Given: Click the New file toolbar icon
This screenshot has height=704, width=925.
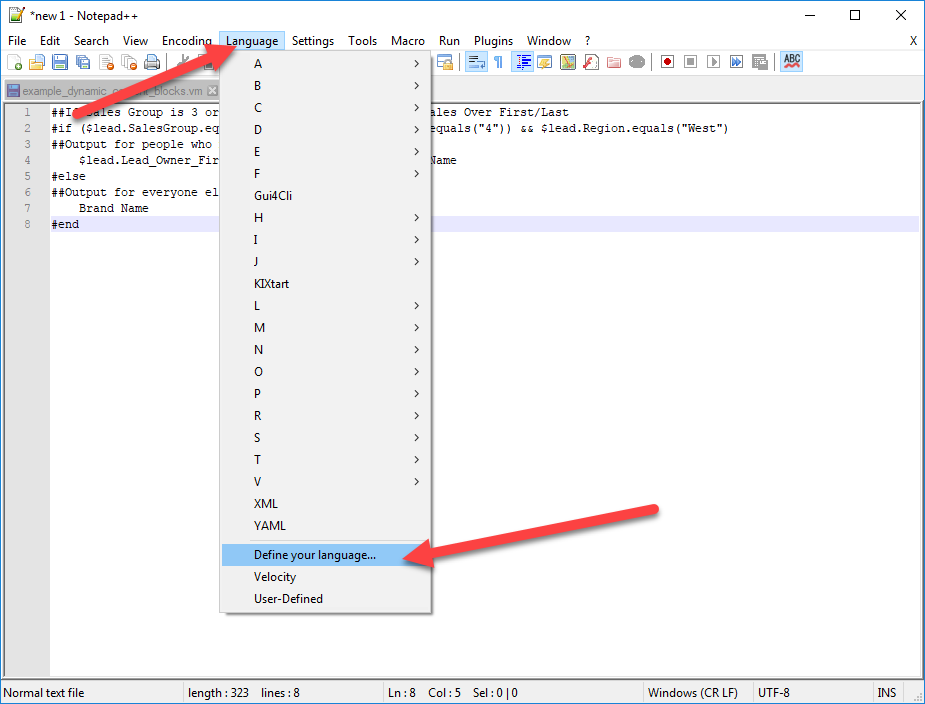Looking at the screenshot, I should [15, 62].
